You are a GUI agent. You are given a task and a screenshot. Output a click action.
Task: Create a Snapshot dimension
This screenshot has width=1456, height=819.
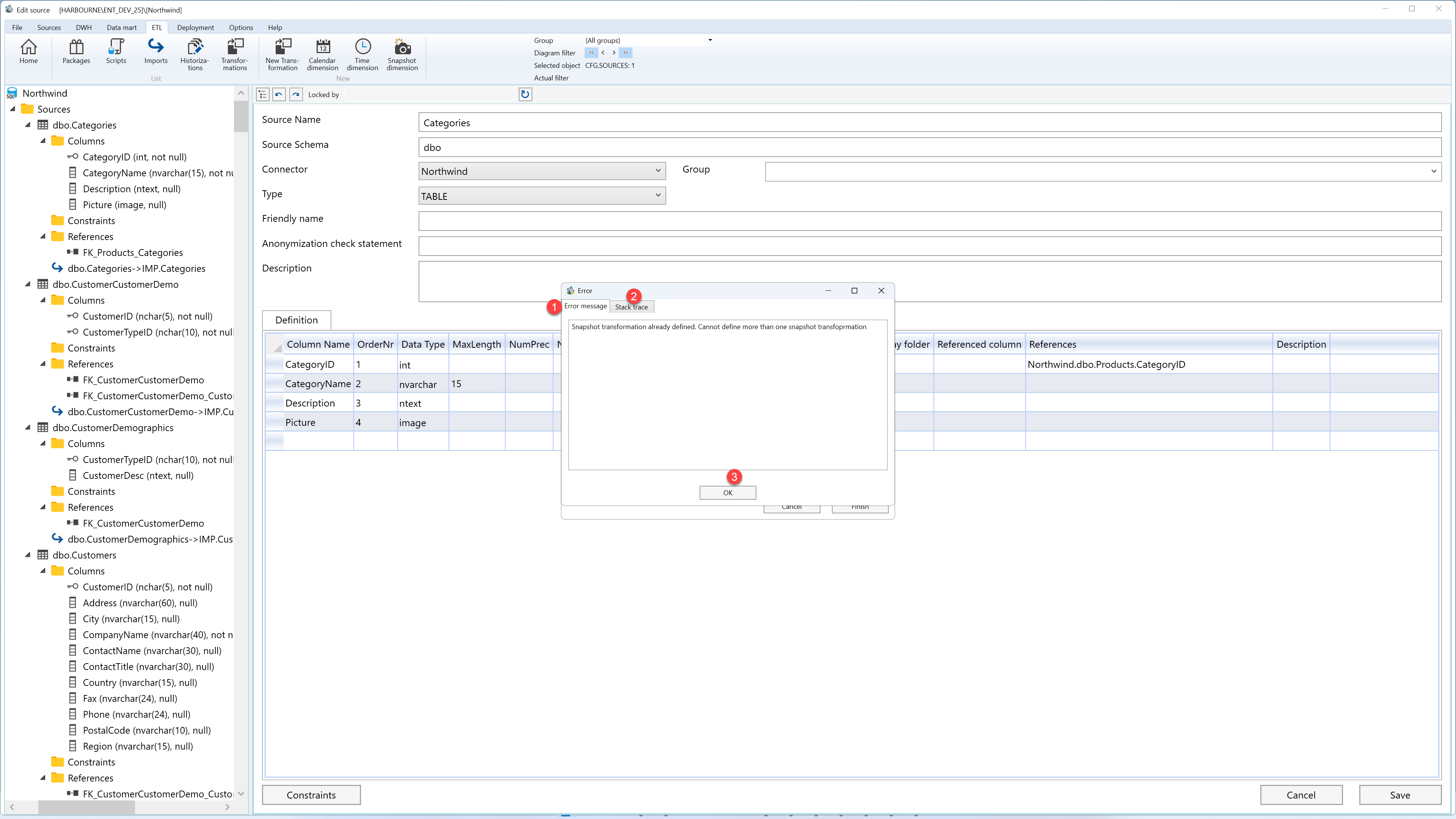coord(402,55)
